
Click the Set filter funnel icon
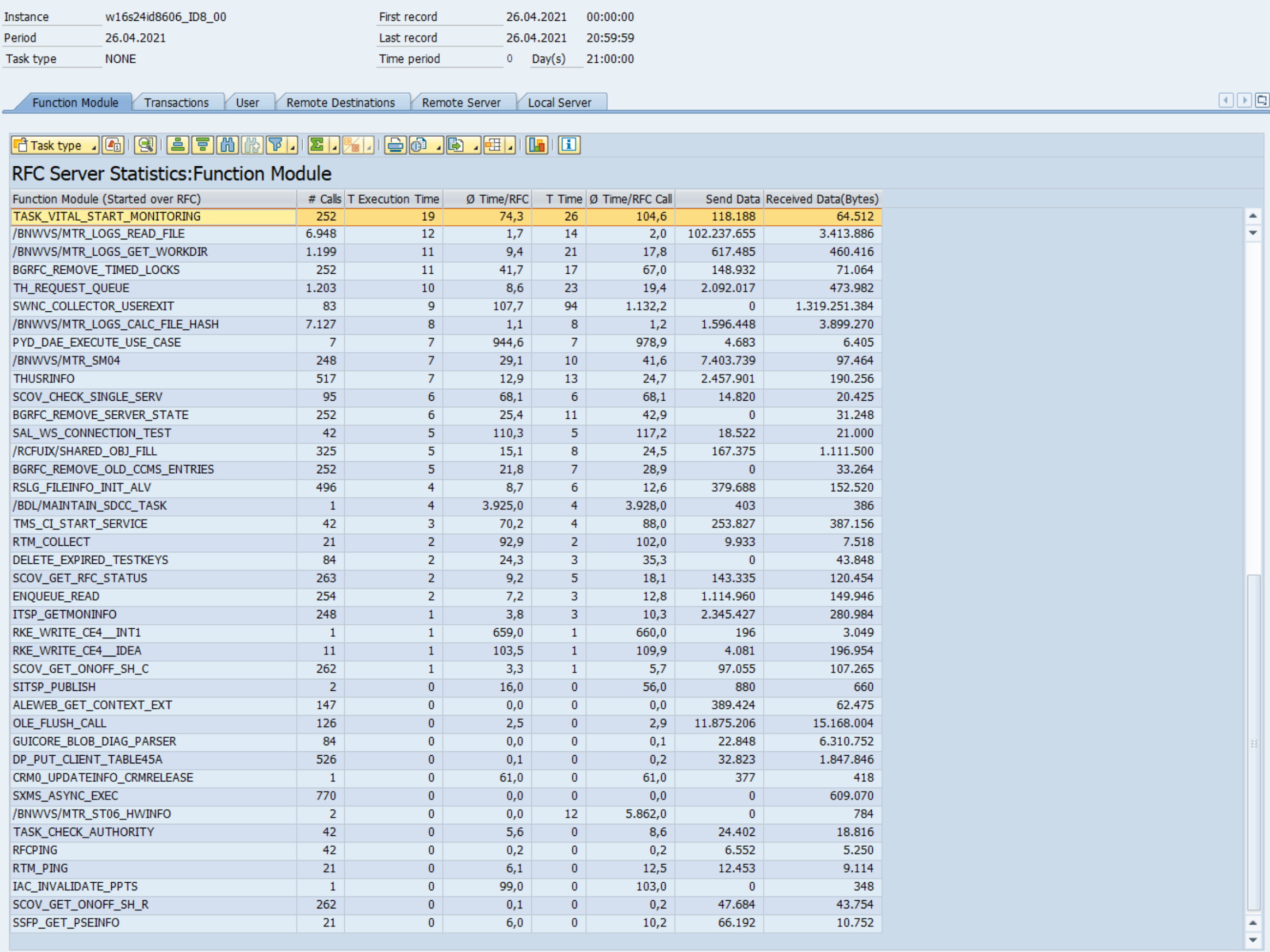[276, 145]
